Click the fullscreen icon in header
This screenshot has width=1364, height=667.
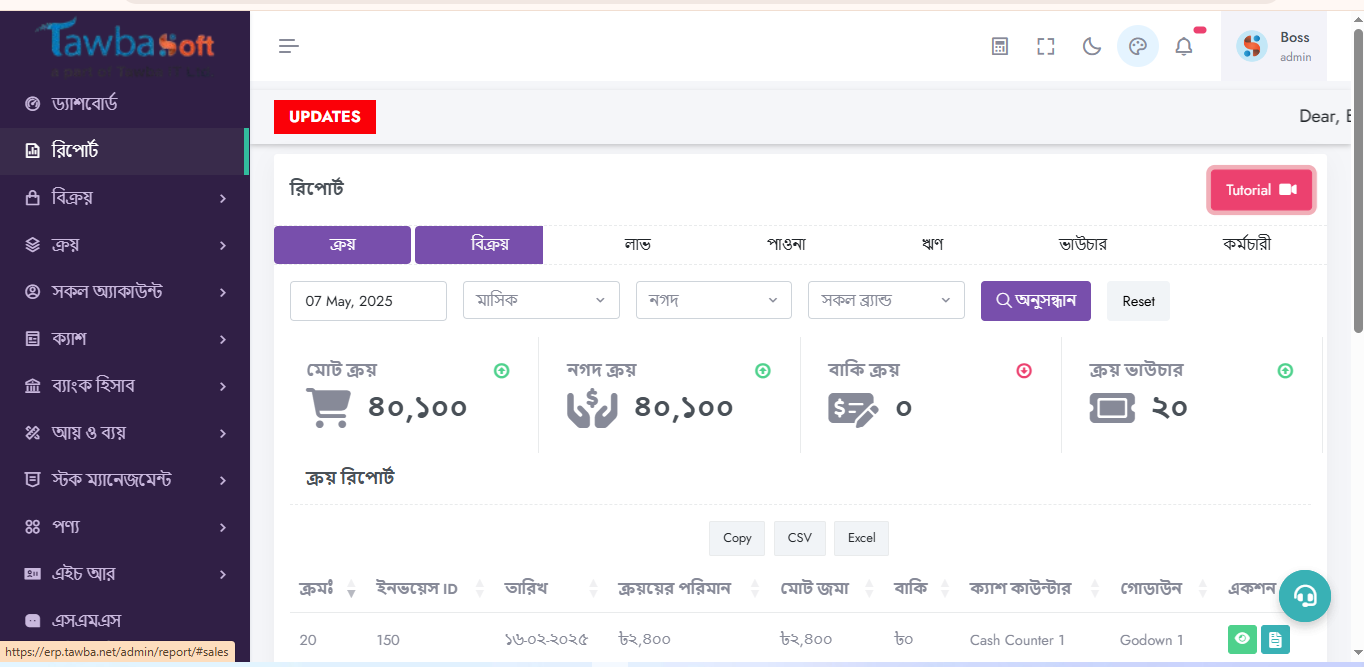(x=1045, y=46)
